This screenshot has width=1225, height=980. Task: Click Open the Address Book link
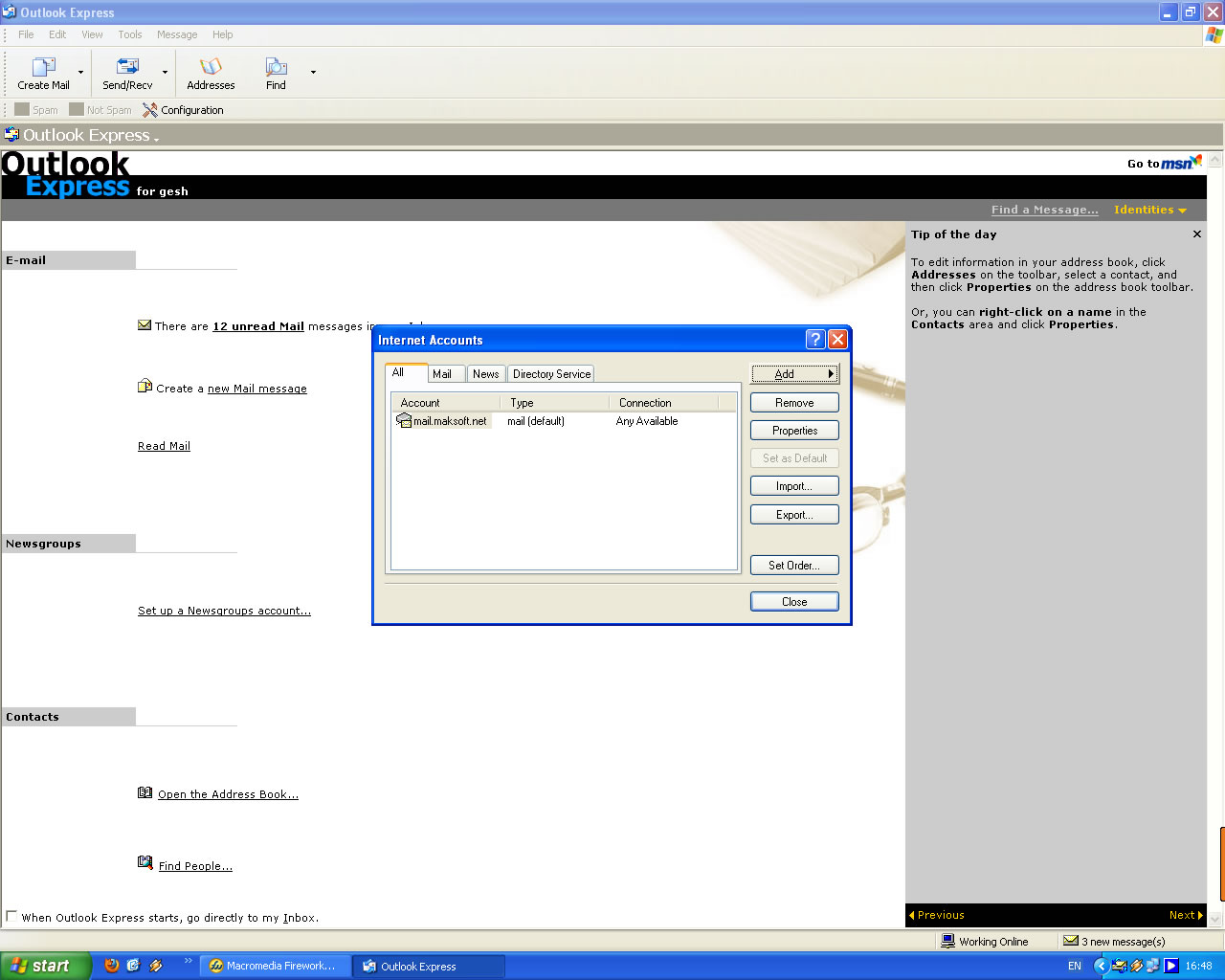point(228,794)
